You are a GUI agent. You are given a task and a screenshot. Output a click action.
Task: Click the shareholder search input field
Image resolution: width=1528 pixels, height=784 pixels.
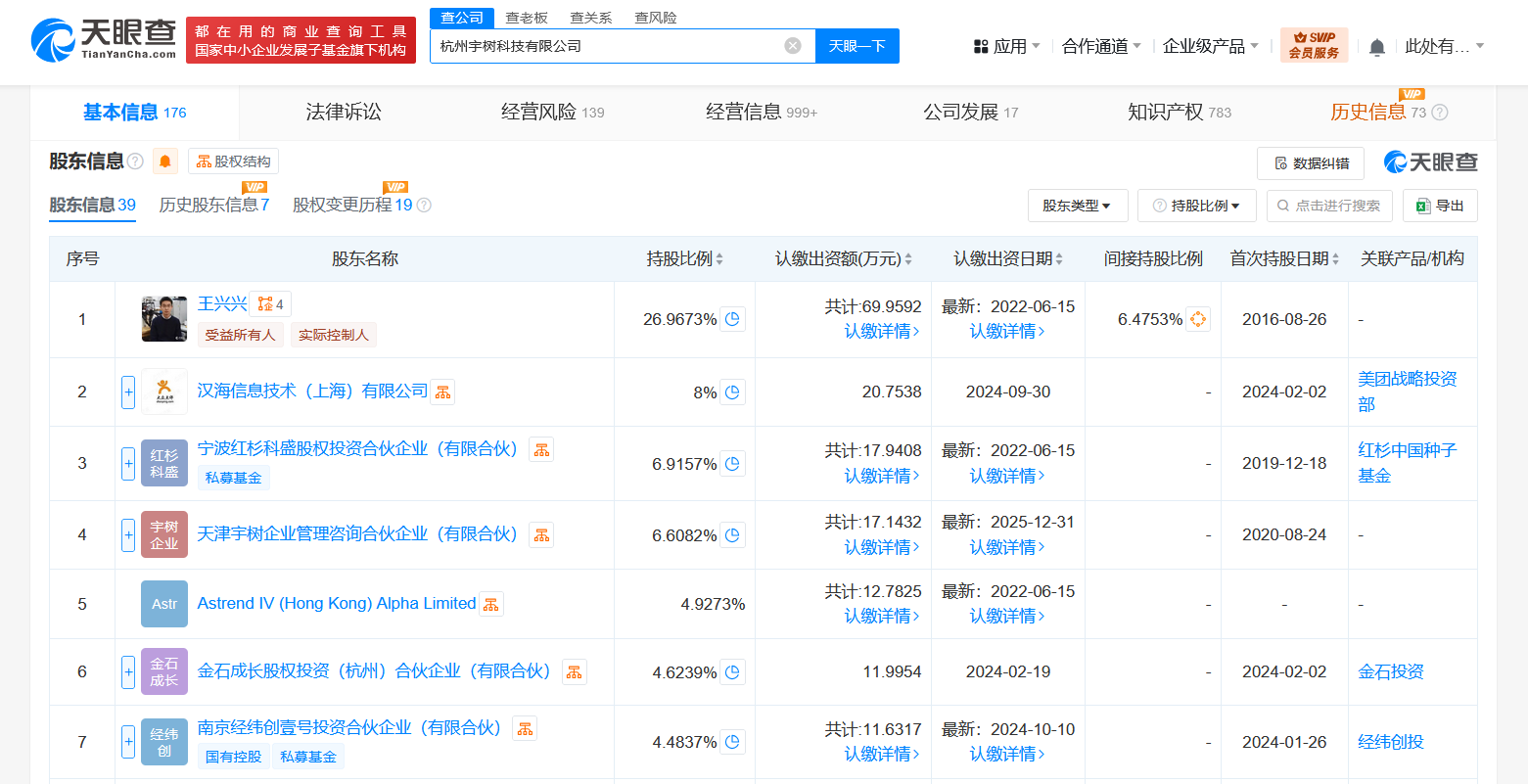1337,206
